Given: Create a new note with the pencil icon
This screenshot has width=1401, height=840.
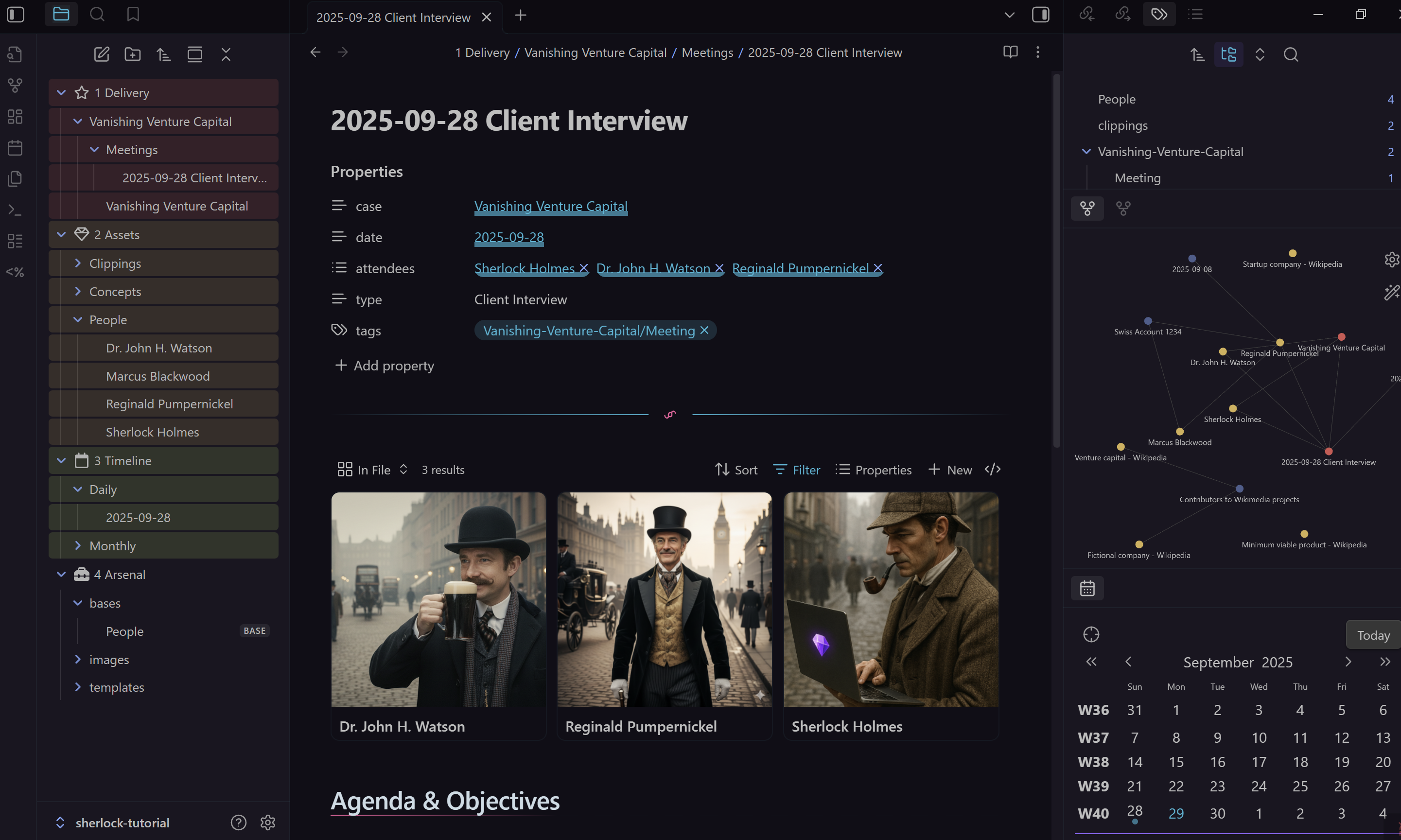Looking at the screenshot, I should click(102, 54).
